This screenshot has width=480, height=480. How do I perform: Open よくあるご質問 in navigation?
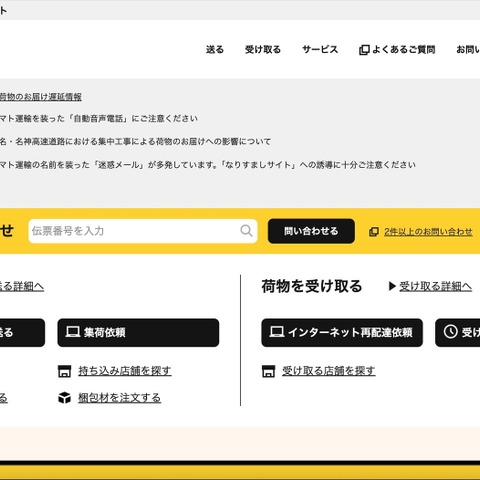403,50
